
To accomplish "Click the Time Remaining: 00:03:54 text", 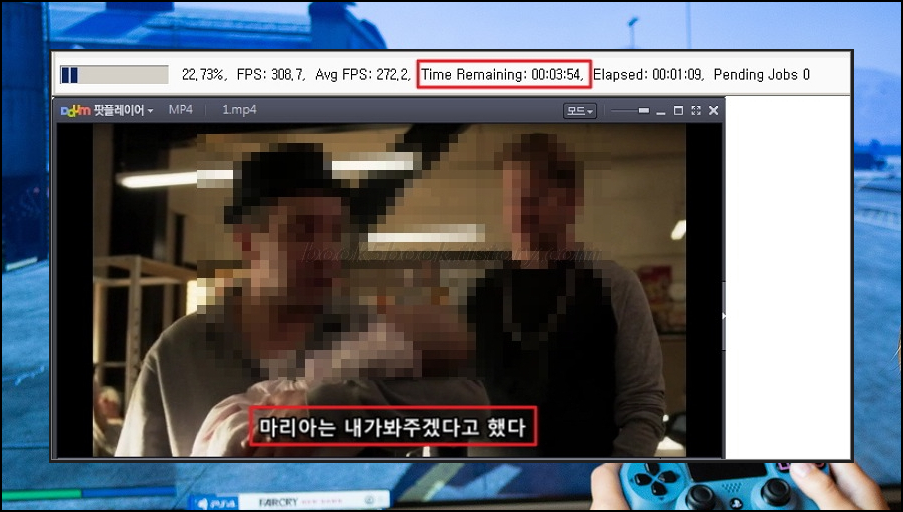I will click(503, 74).
